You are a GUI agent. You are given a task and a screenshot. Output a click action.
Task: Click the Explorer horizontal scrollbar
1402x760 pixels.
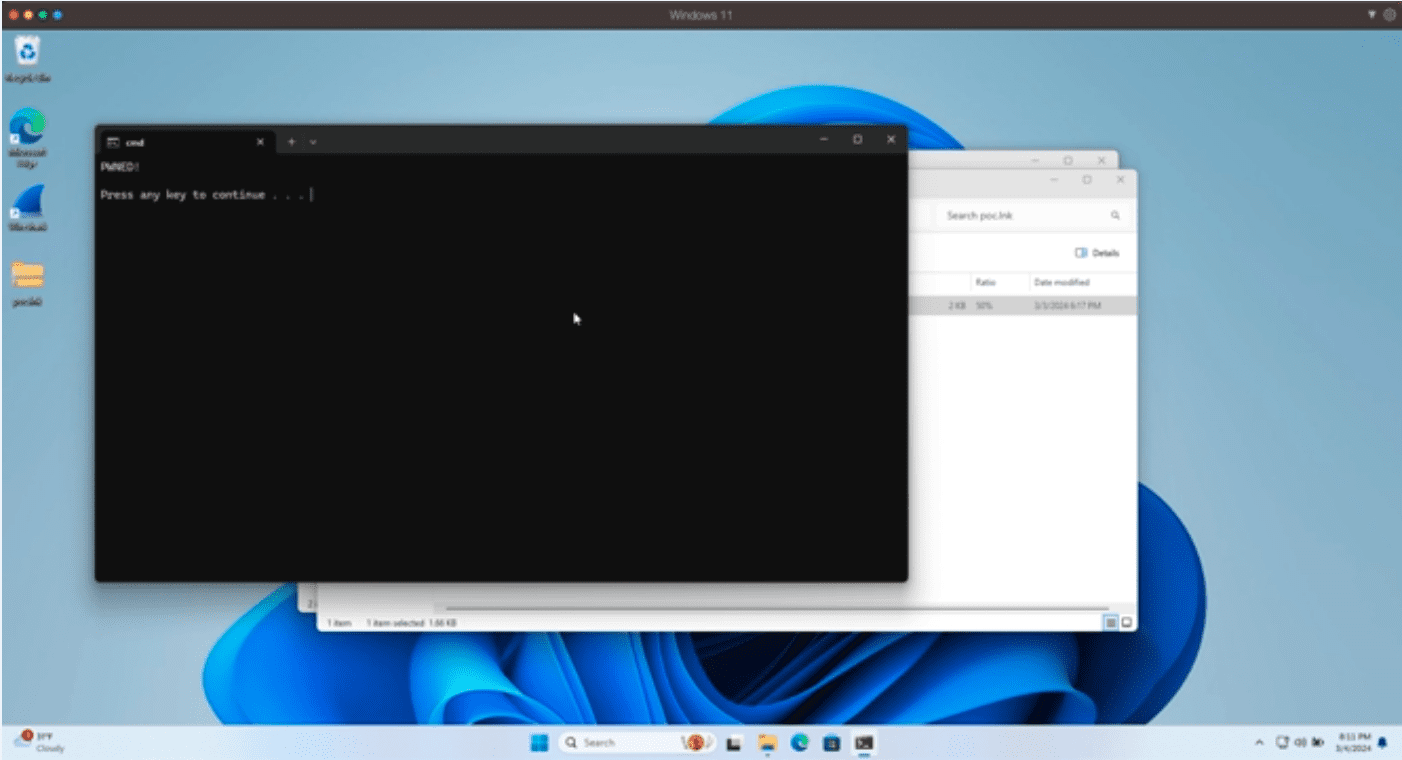click(777, 607)
